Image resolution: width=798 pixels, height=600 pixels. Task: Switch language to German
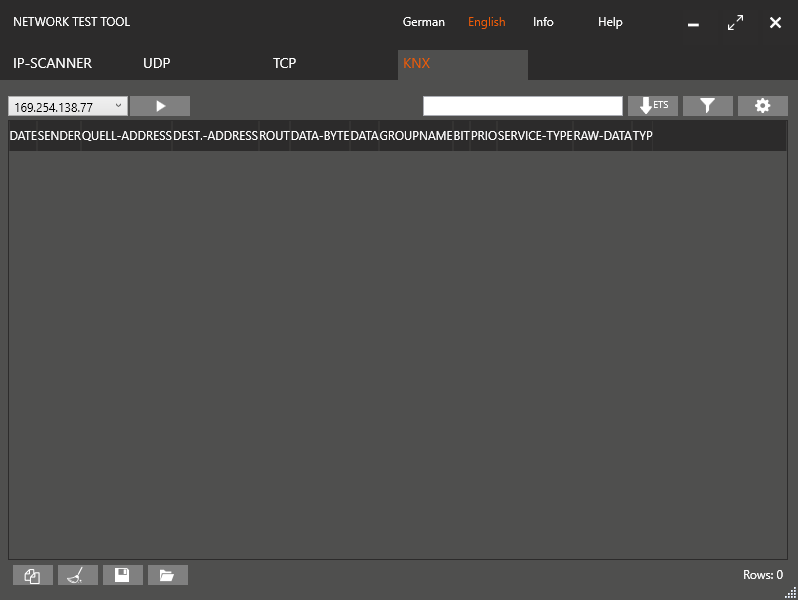coord(424,22)
